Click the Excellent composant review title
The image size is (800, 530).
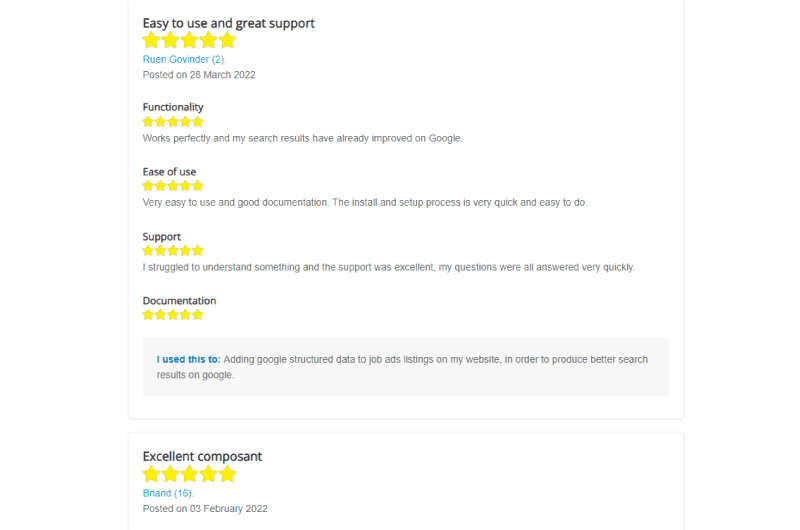[202, 456]
